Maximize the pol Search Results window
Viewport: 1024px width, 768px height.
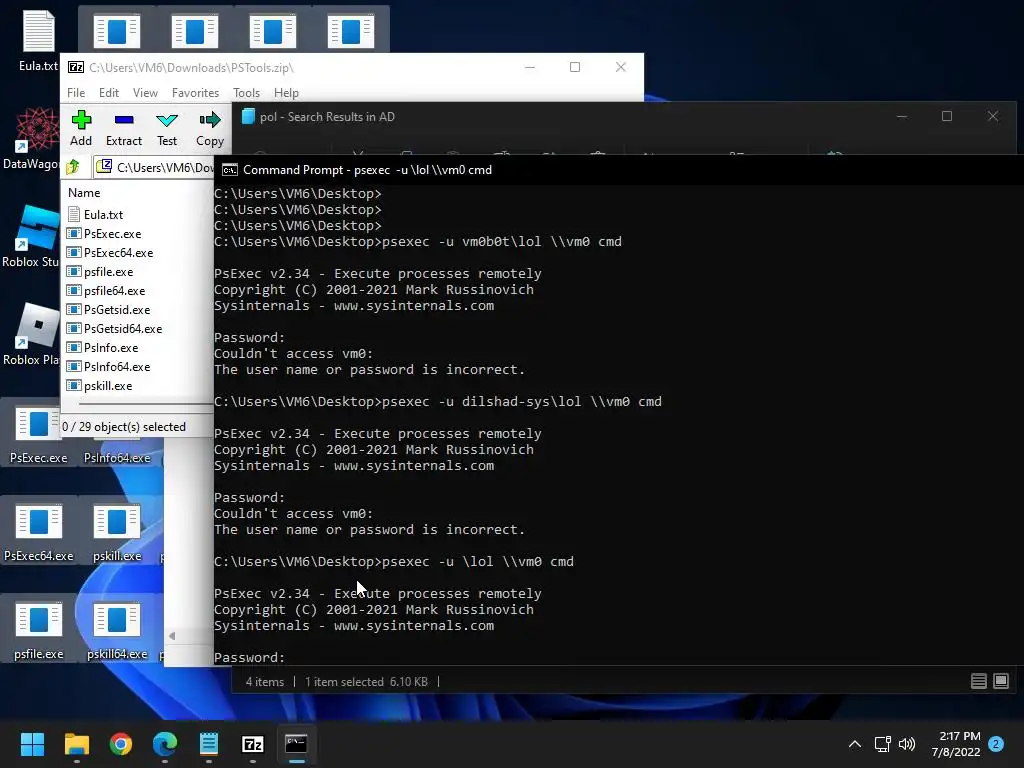[x=947, y=116]
